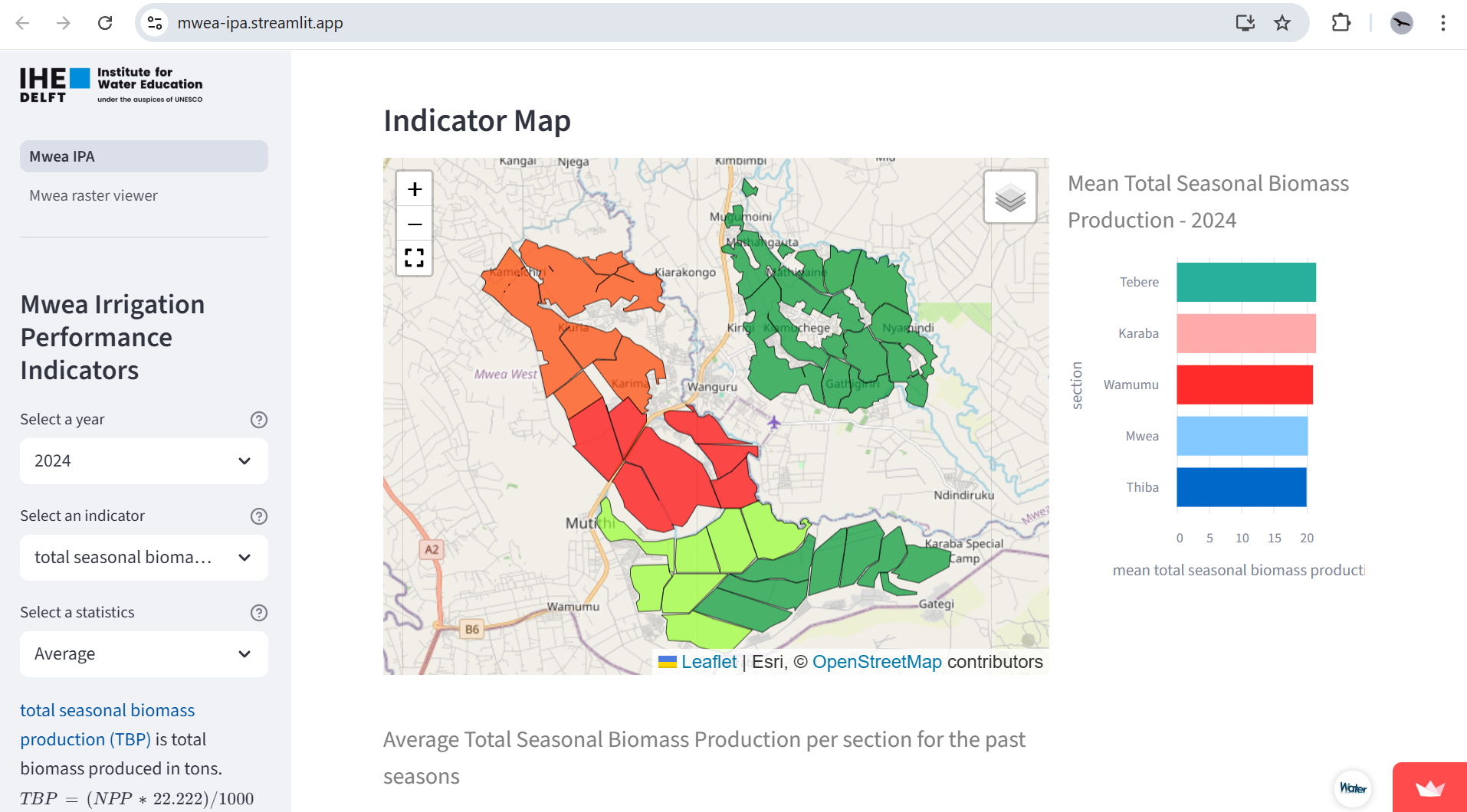The height and width of the screenshot is (812, 1467).
Task: Open the map layers control
Action: click(x=1009, y=198)
